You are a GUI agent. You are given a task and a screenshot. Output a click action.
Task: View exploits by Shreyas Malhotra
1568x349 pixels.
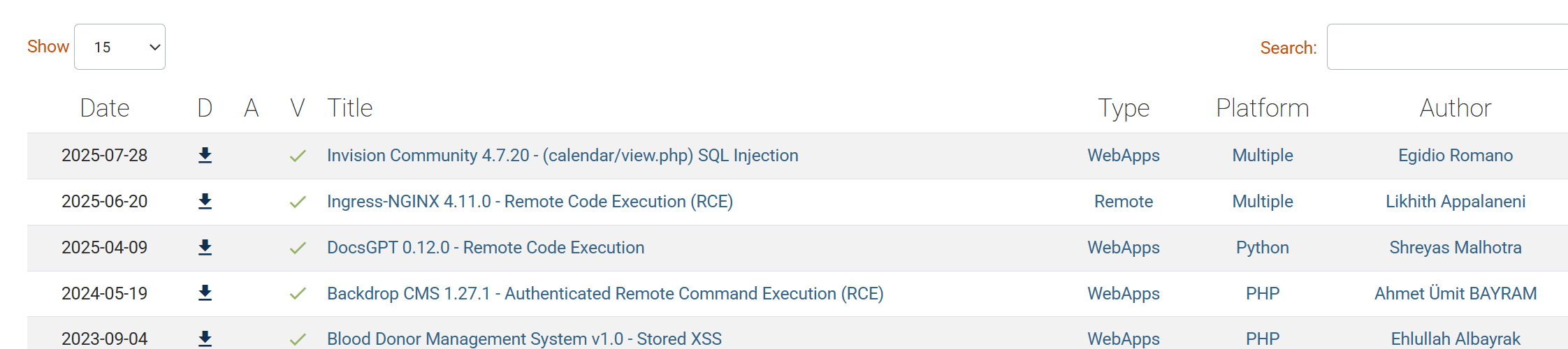(1456, 247)
